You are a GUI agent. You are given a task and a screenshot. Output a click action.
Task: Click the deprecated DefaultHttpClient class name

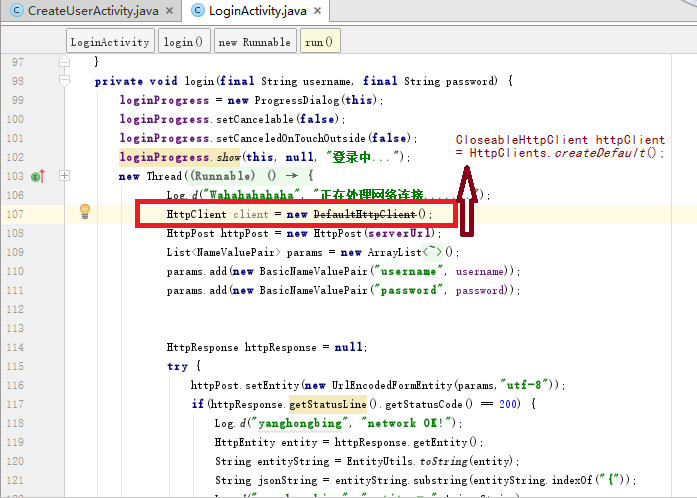pyautogui.click(x=365, y=214)
